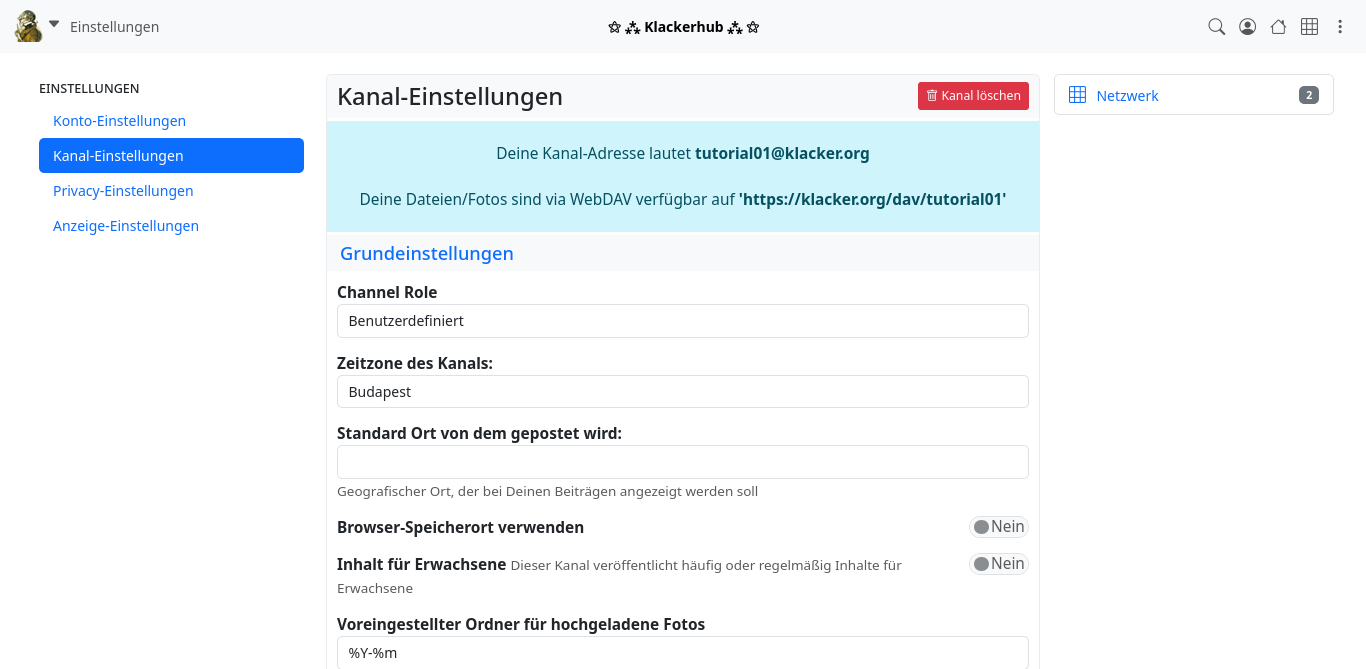Open the Netzwerk link

pos(1127,96)
